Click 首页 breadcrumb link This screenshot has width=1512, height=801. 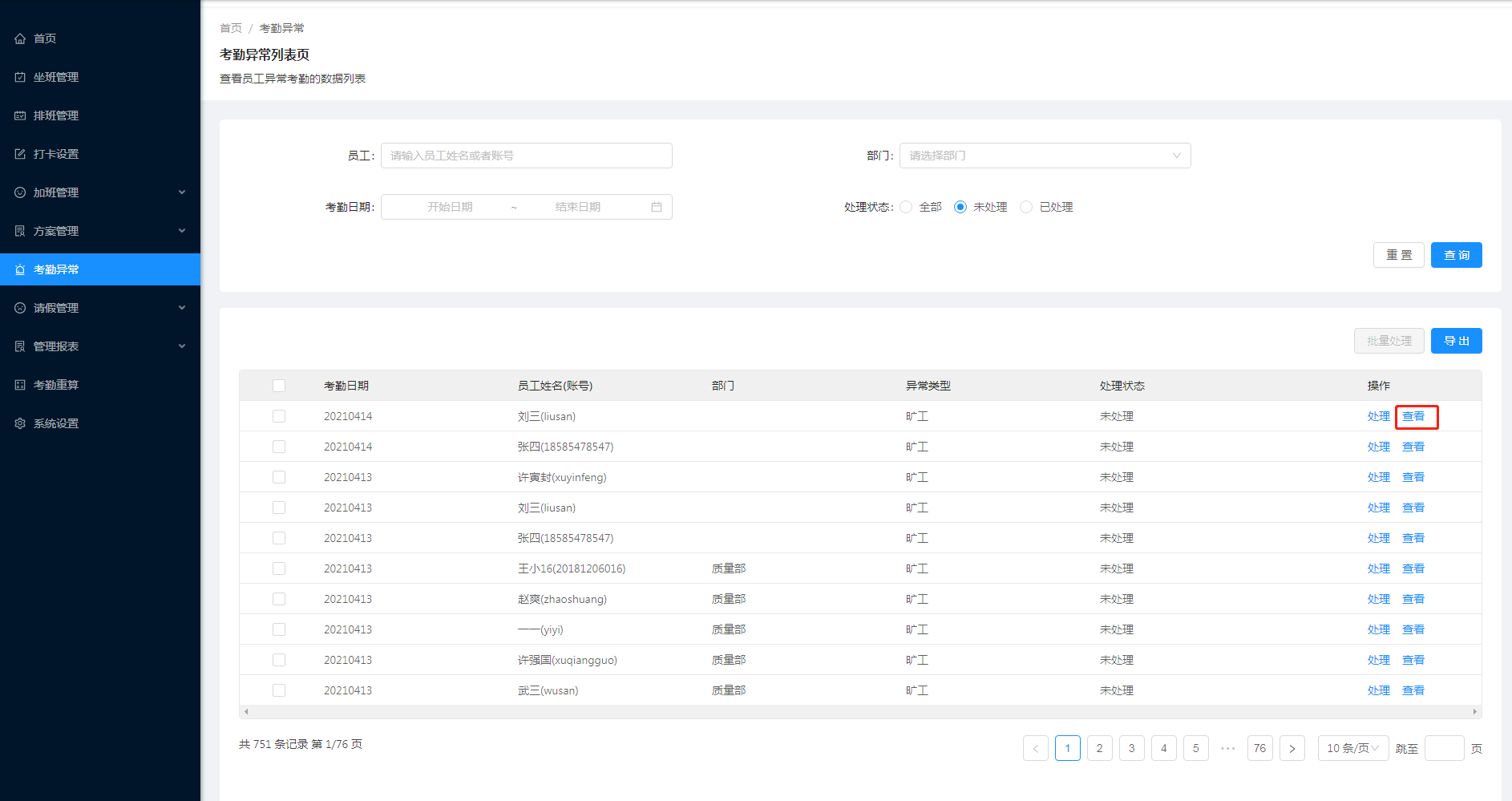pos(231,28)
